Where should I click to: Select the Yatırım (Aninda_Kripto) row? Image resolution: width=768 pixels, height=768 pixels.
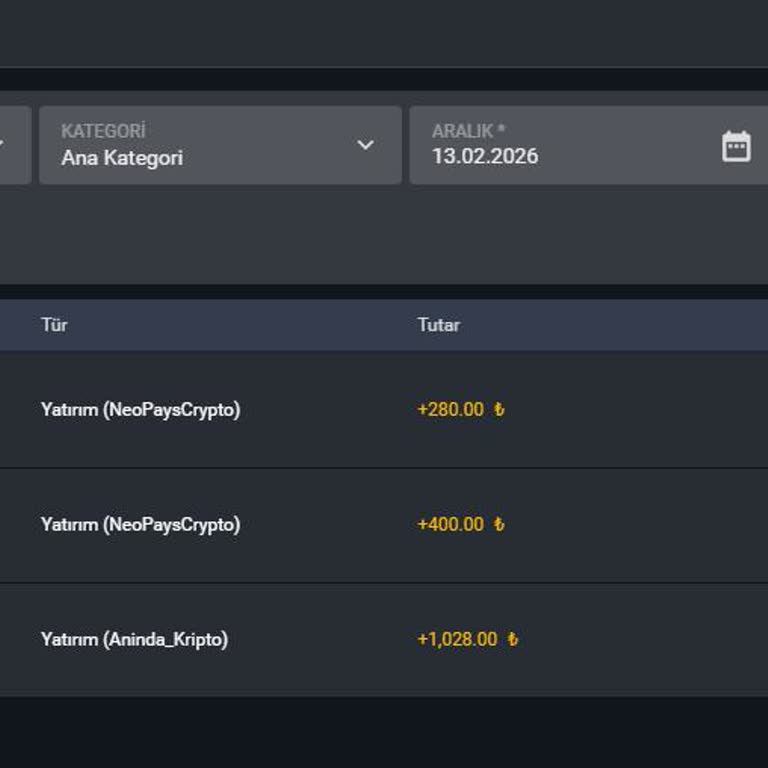point(134,640)
